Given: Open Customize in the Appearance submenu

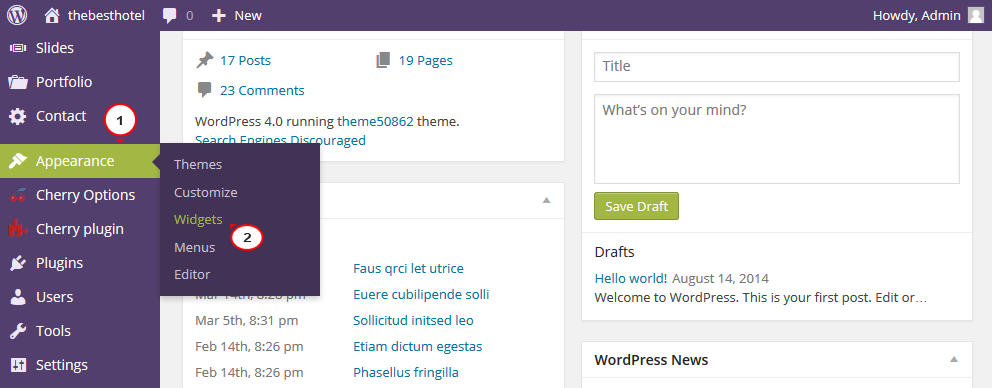Looking at the screenshot, I should click(x=206, y=192).
